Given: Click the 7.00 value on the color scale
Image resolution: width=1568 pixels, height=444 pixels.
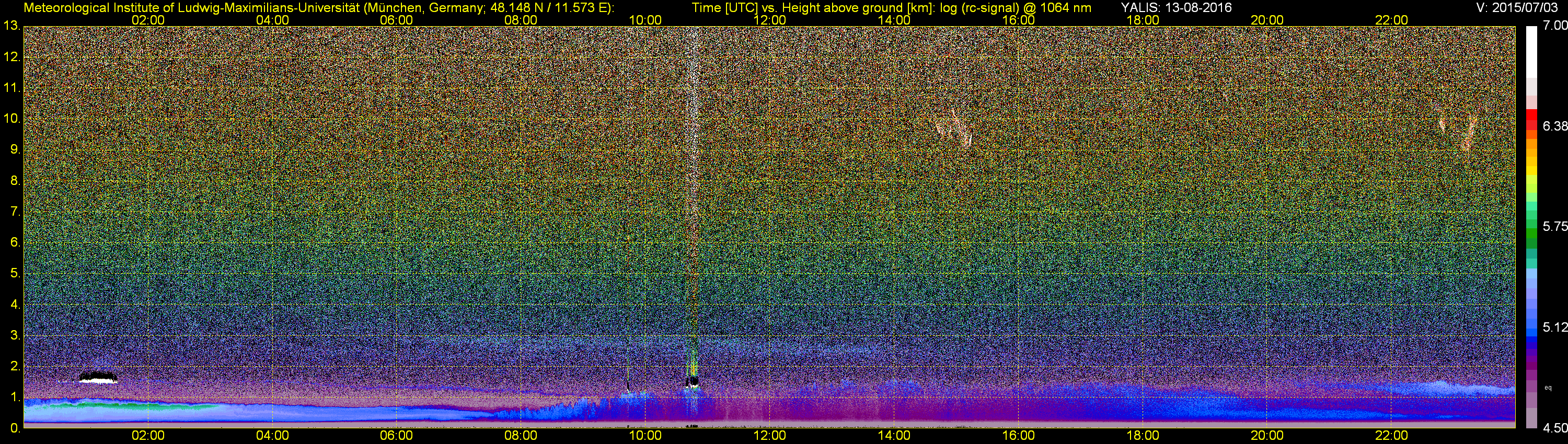Looking at the screenshot, I should pos(1554,26).
